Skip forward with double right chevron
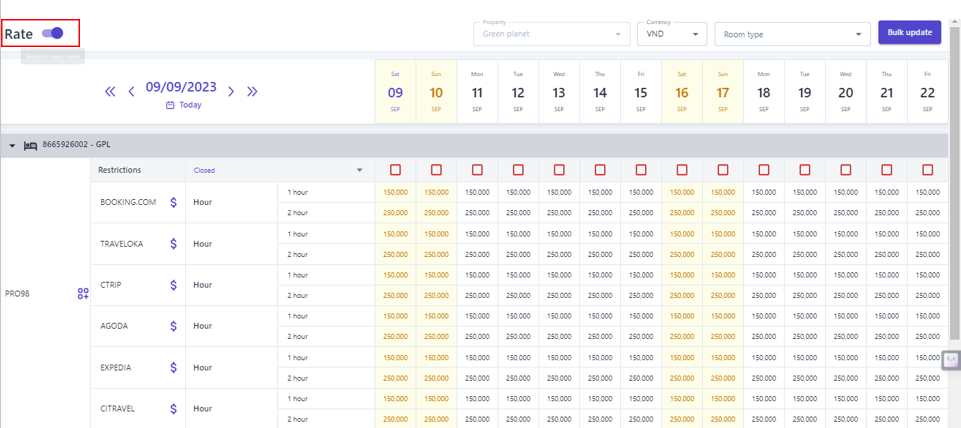The width and height of the screenshot is (961, 428). click(x=252, y=92)
